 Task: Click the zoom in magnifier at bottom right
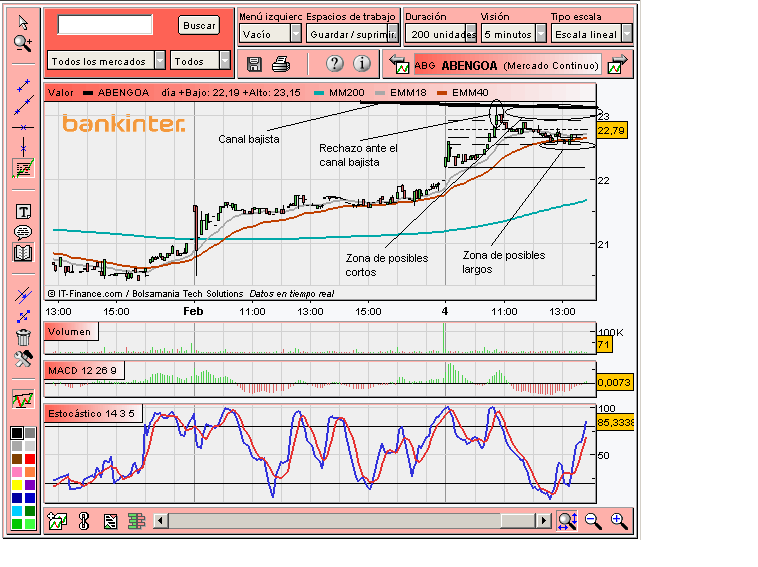click(x=619, y=521)
